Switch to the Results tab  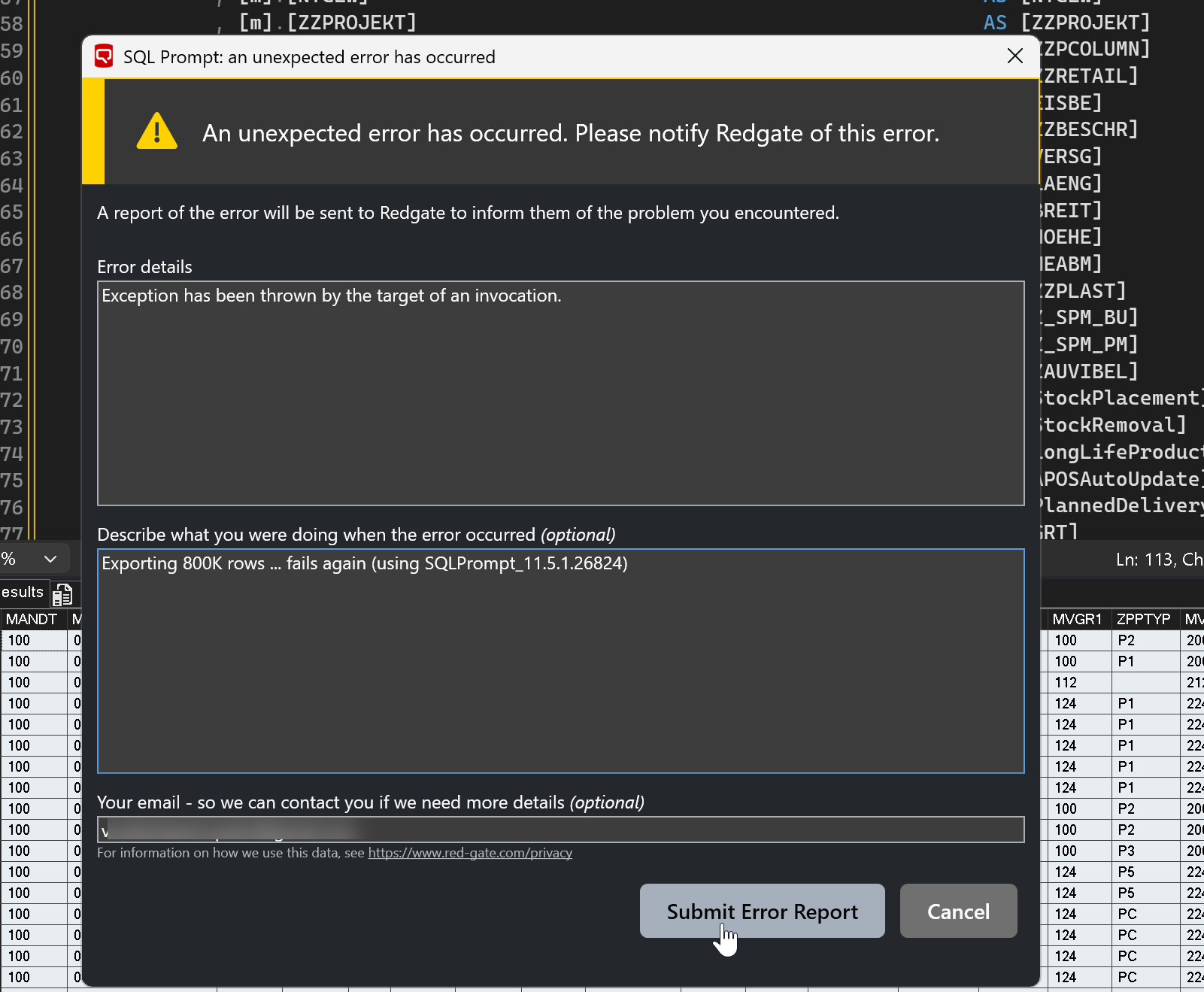23,592
